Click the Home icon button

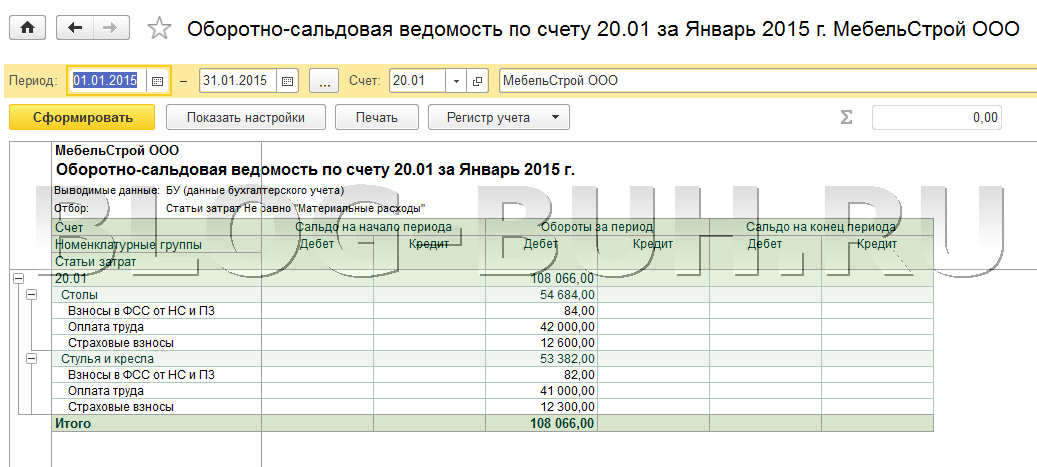(x=27, y=28)
